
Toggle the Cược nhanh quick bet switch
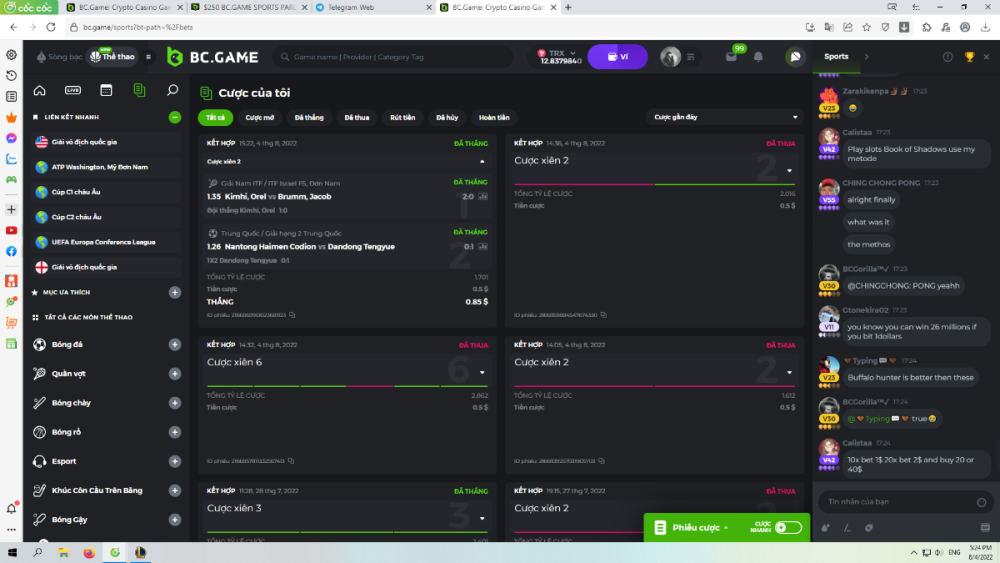coord(787,527)
